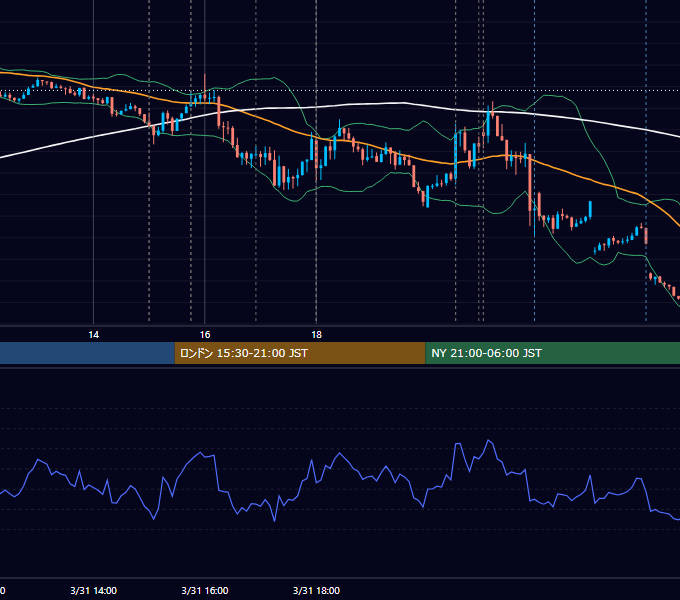Click the NY 21:00-06:00 JST session bar
This screenshot has width=680, height=600.
[552, 353]
